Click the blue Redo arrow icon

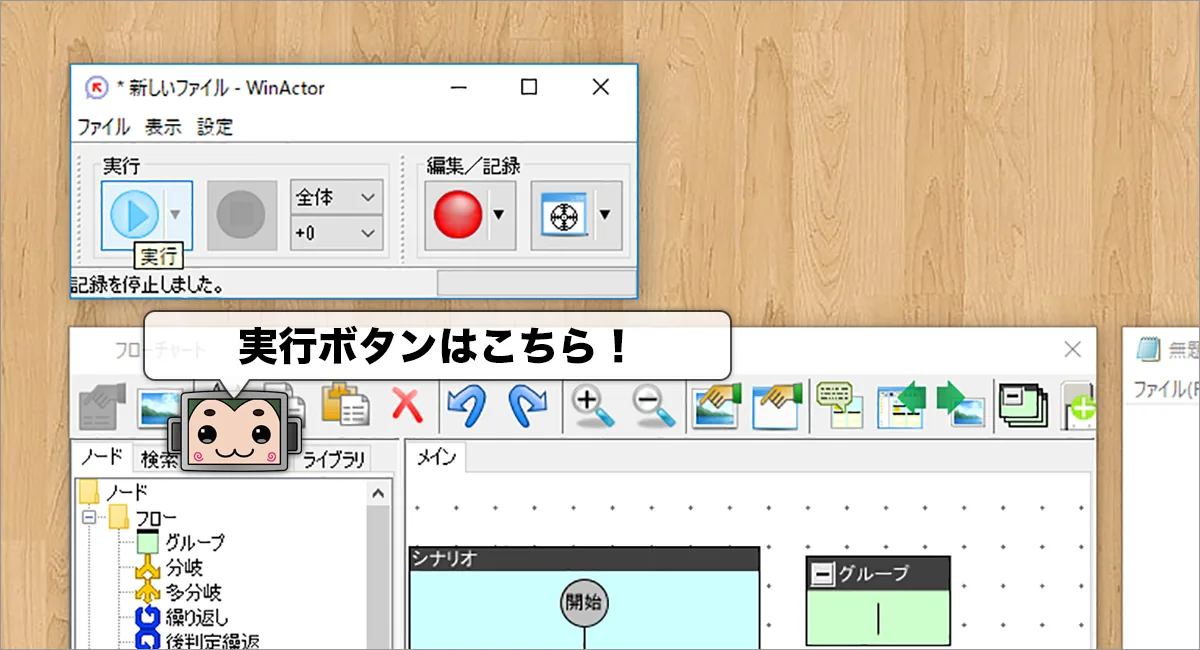tap(527, 404)
